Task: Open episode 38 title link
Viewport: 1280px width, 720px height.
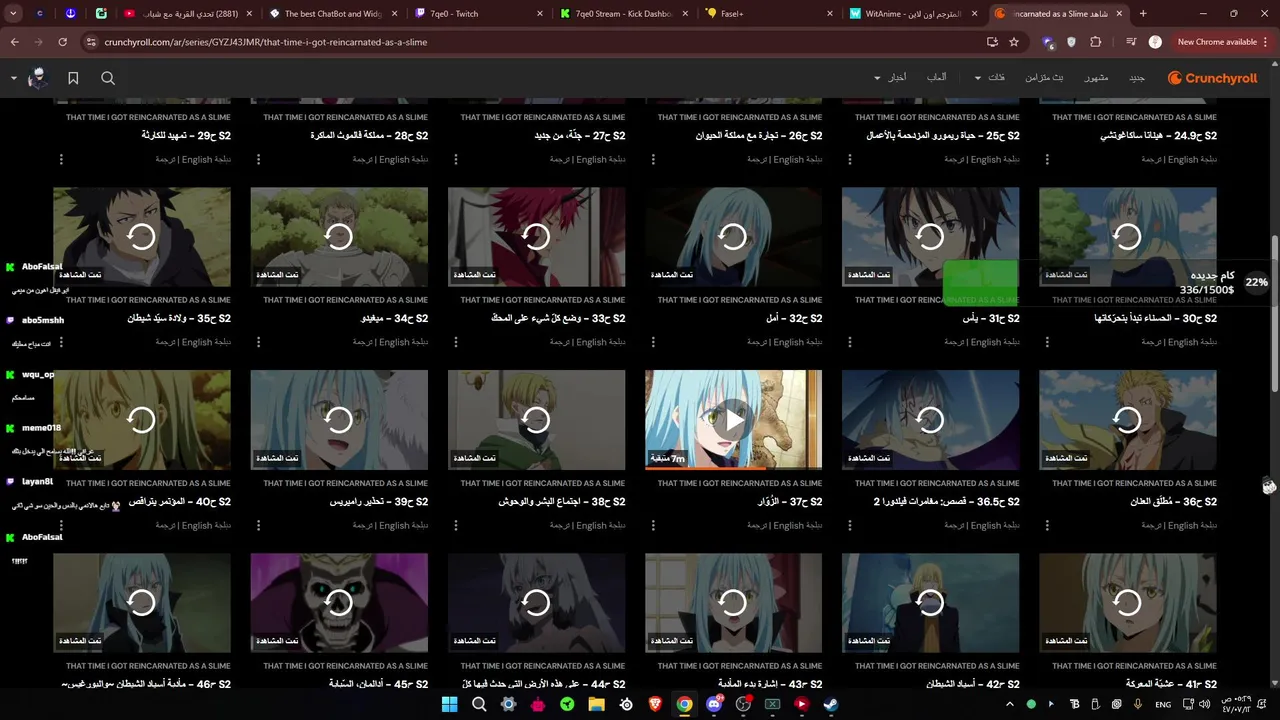Action: (562, 502)
